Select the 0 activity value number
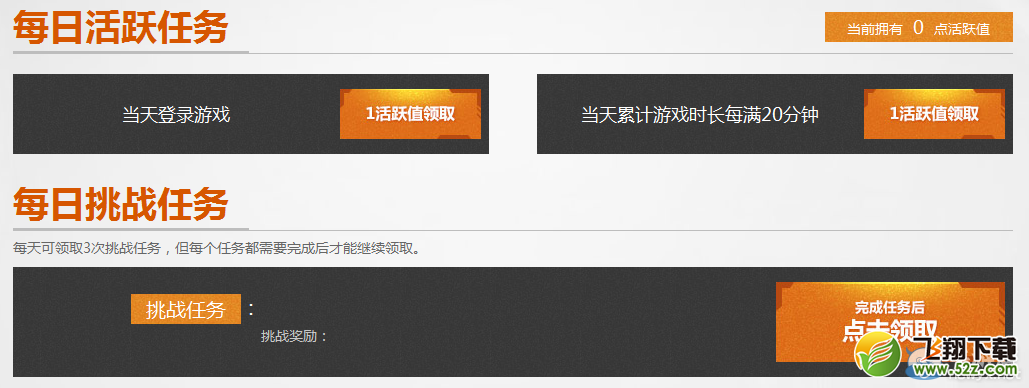1029x388 pixels. (x=918, y=28)
